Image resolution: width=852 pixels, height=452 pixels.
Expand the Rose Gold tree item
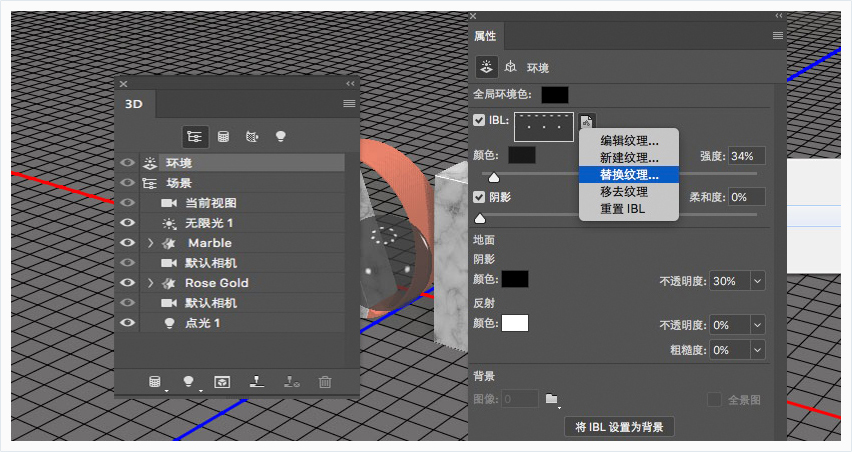click(x=151, y=283)
